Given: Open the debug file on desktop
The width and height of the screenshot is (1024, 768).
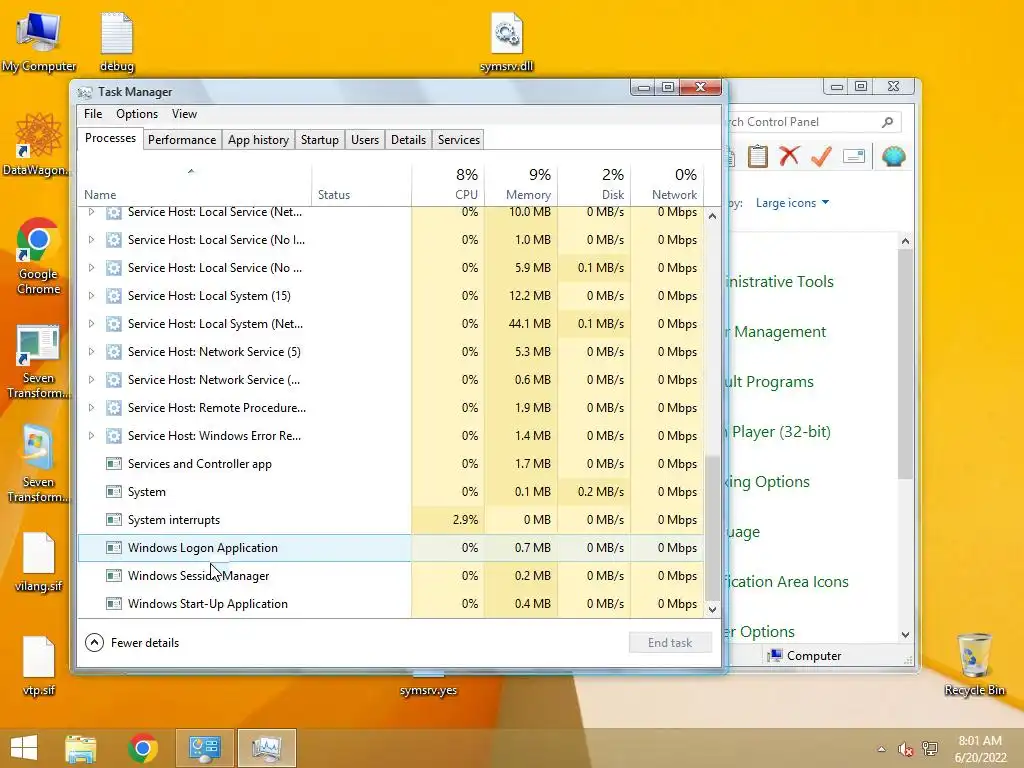Looking at the screenshot, I should click(x=117, y=42).
